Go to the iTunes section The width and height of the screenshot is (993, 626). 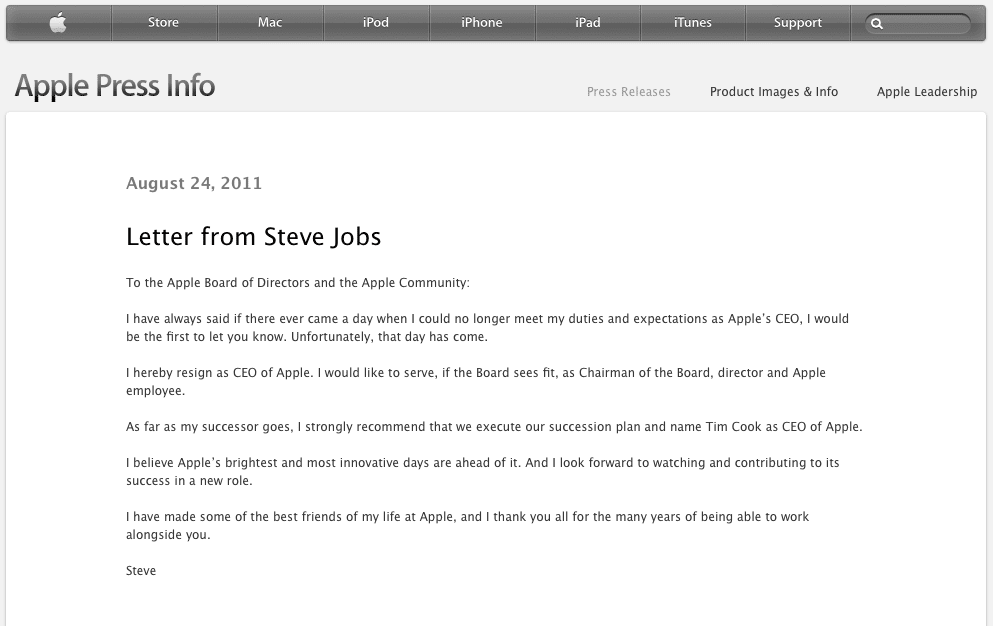tap(693, 23)
